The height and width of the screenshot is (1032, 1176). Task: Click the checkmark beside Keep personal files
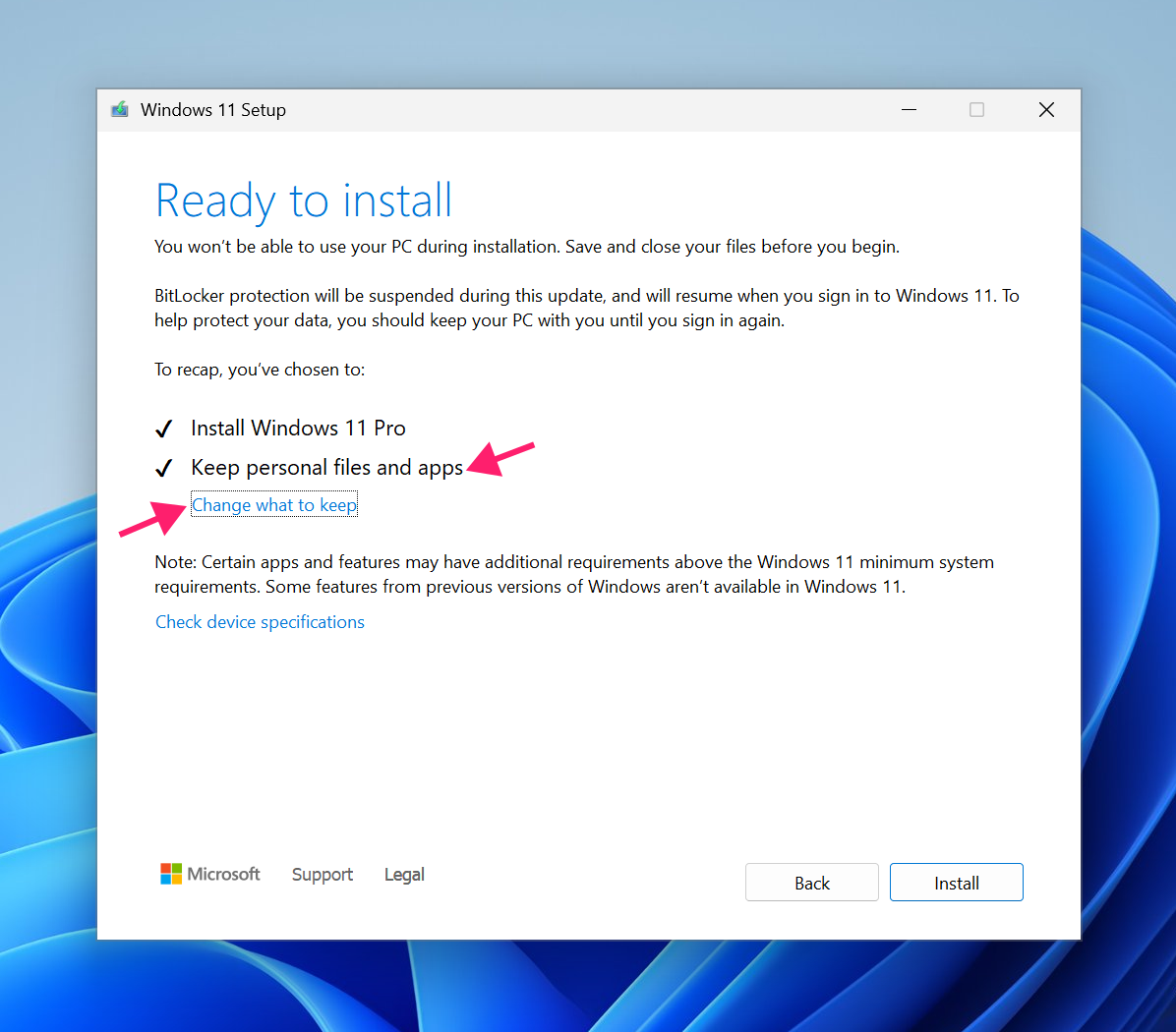click(163, 469)
